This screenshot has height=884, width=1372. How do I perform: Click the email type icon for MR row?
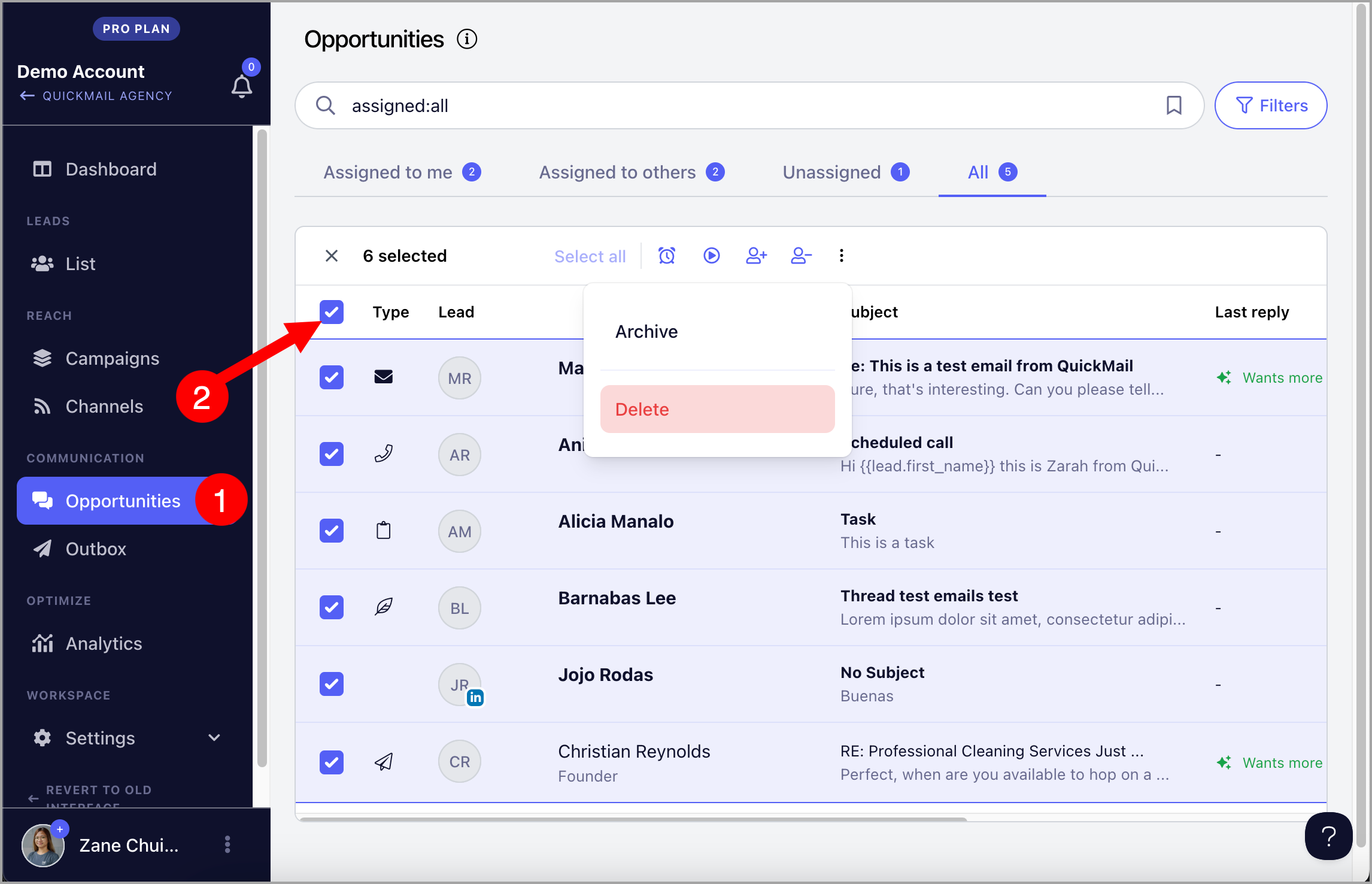[384, 377]
